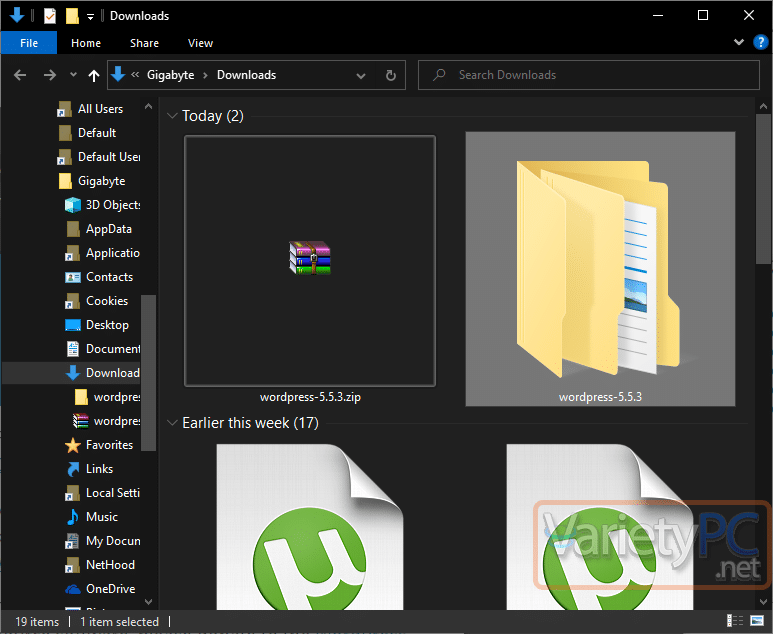Click Gigabyte in the address bar
Screen dimensions: 773x634
click(170, 75)
